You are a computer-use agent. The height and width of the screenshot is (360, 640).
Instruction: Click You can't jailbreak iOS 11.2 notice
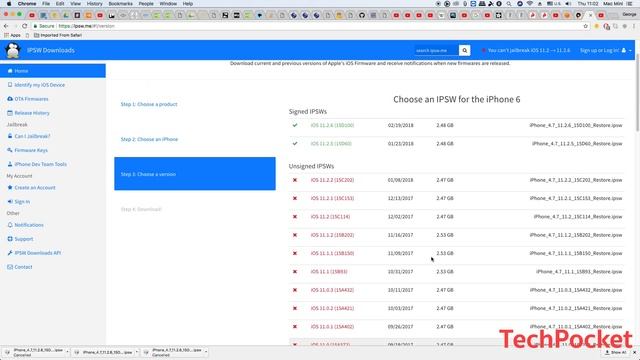click(x=526, y=50)
